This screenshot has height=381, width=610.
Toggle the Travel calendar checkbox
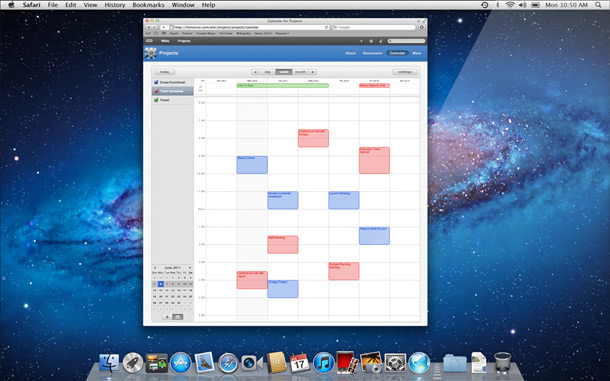(x=156, y=100)
